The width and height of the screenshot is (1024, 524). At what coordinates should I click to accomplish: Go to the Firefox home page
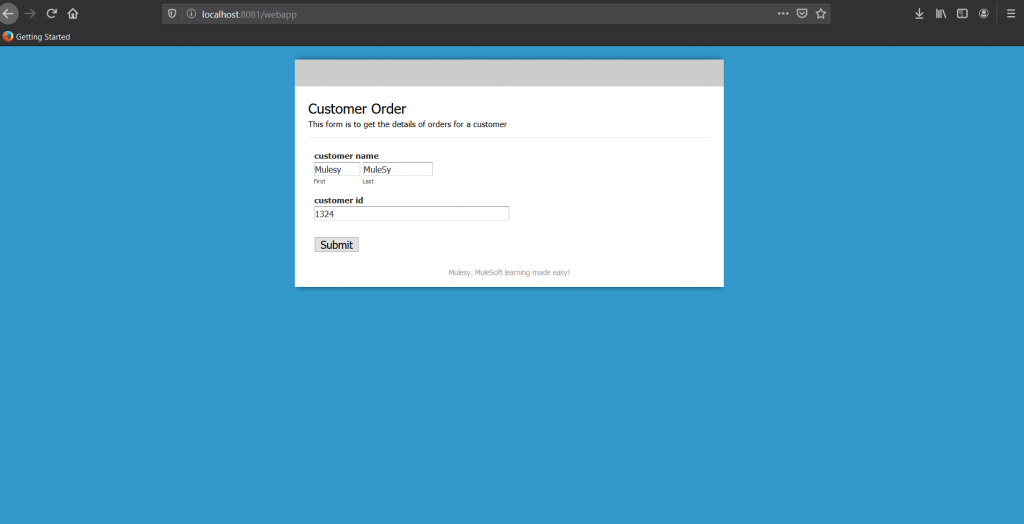pyautogui.click(x=73, y=14)
